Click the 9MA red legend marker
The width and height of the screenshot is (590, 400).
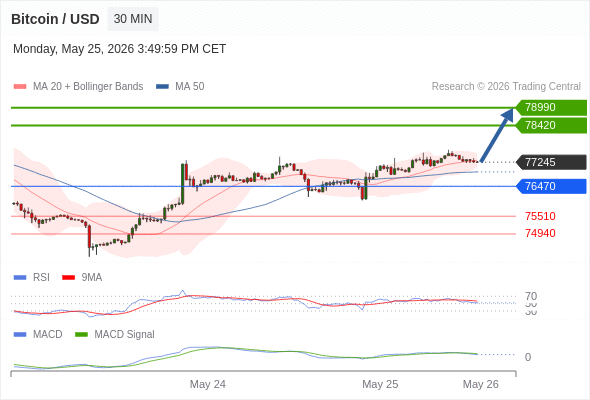[68, 278]
